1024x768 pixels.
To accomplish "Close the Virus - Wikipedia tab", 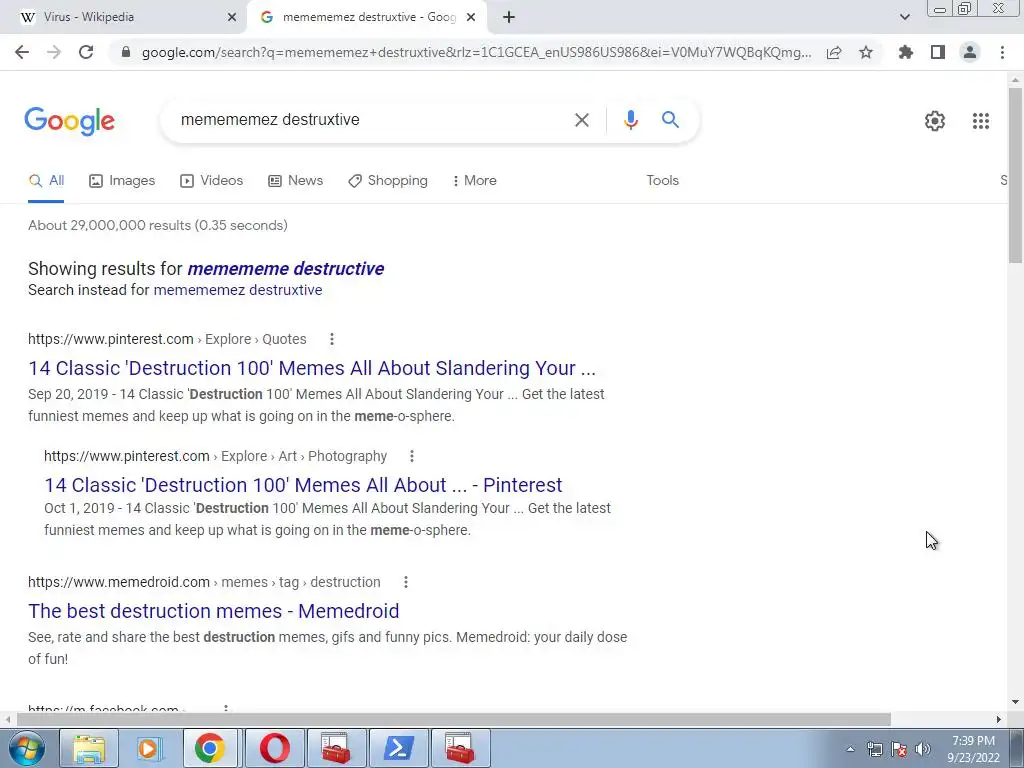I will tap(232, 18).
